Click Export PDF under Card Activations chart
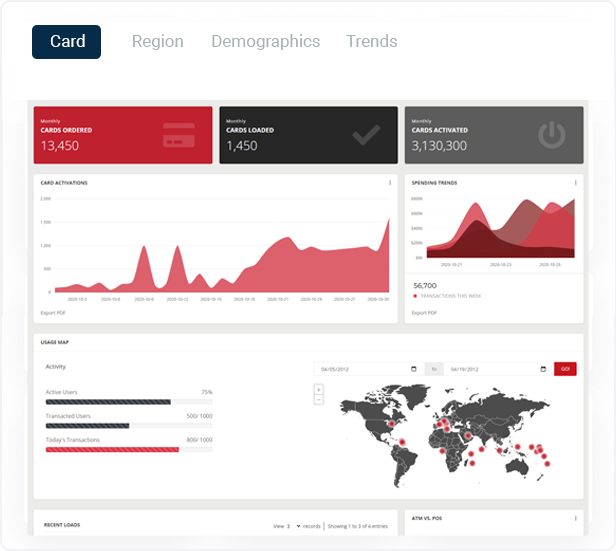The height and width of the screenshot is (551, 616). [x=53, y=313]
